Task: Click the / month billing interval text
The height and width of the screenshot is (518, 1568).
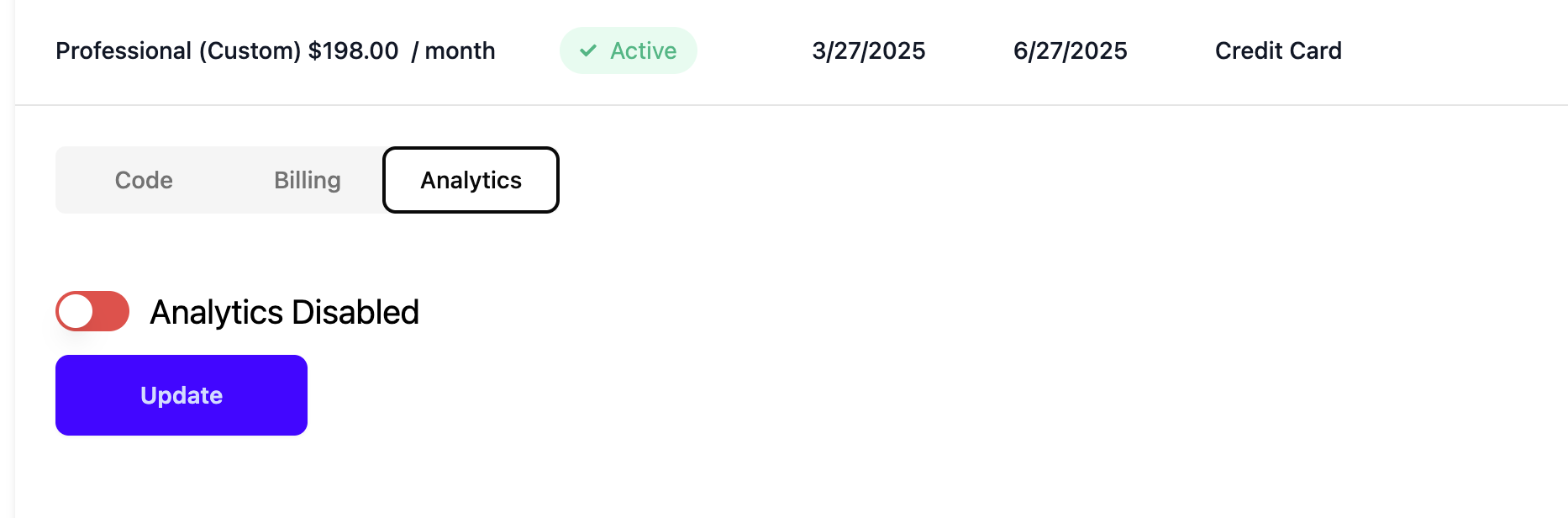Action: pyautogui.click(x=453, y=51)
